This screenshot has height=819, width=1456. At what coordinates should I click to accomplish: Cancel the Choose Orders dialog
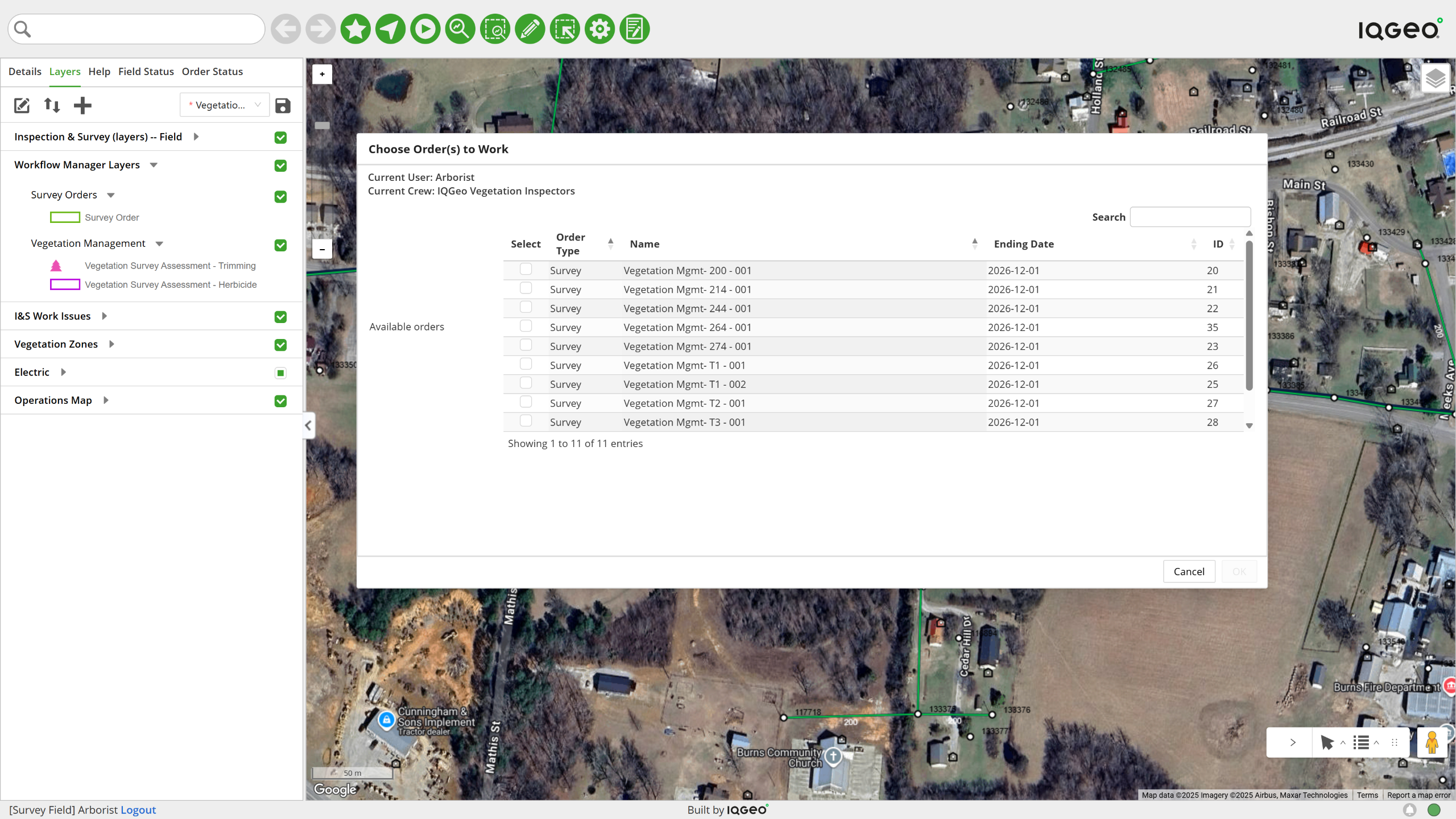(x=1189, y=572)
